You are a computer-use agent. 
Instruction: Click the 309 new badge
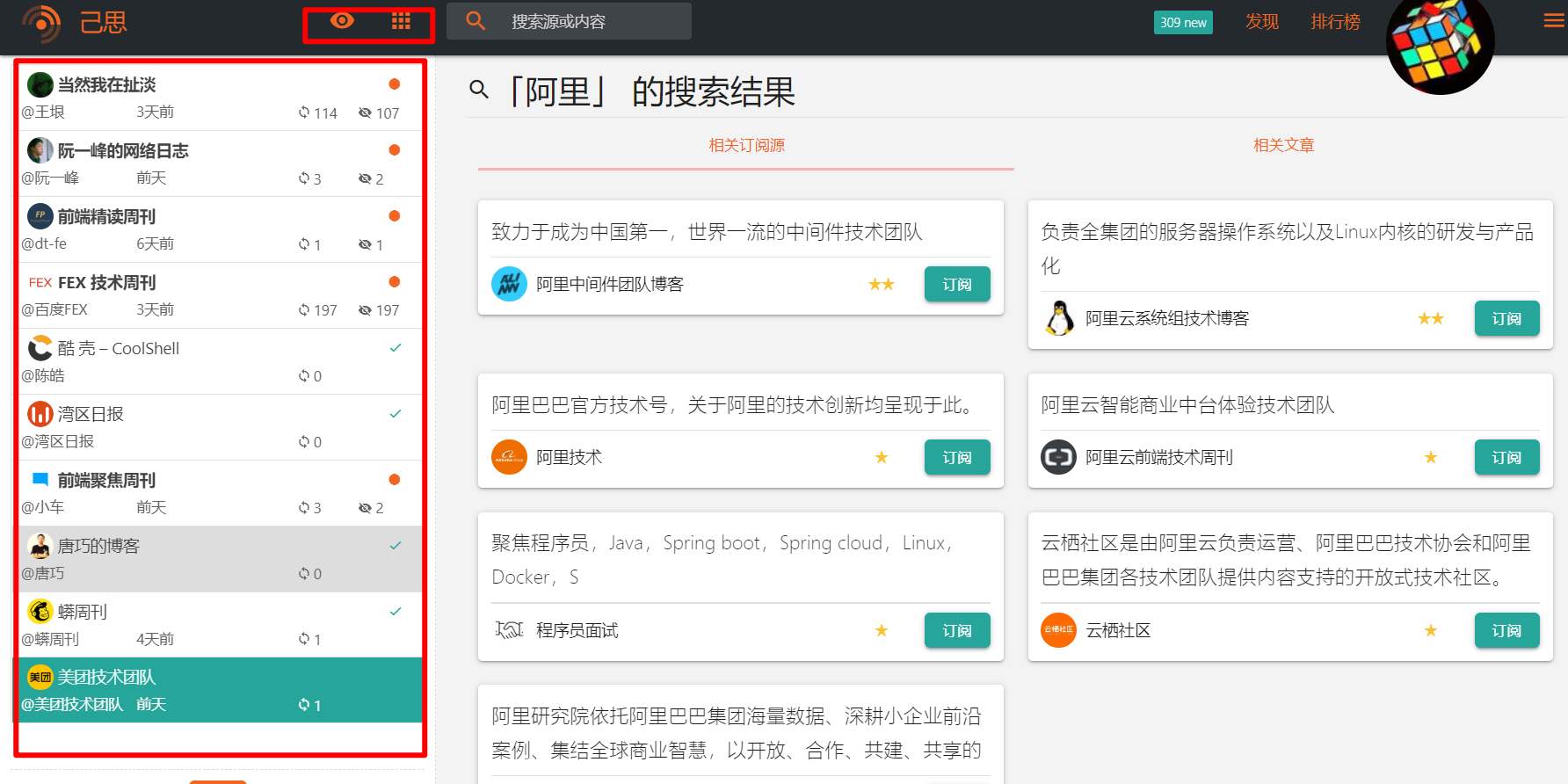(x=1183, y=22)
